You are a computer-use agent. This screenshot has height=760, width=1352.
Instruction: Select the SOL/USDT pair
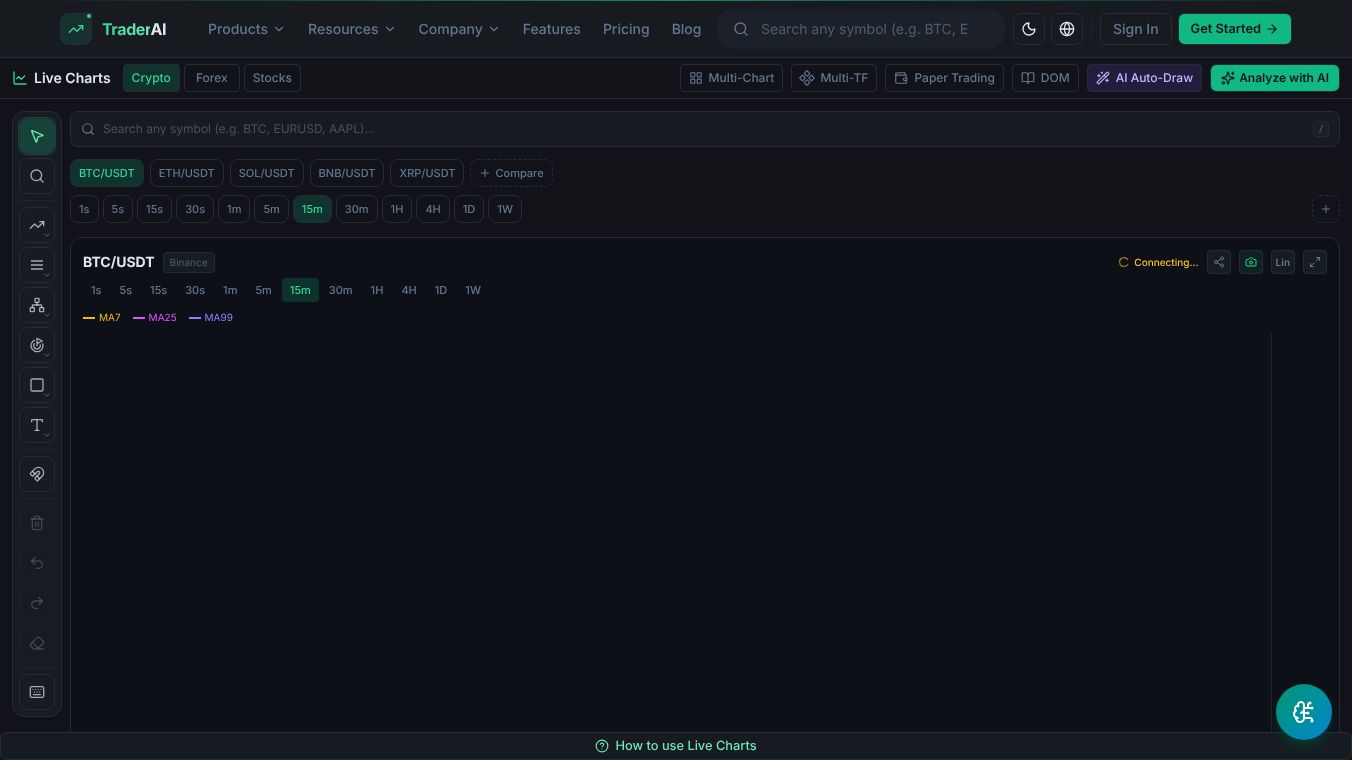(267, 173)
